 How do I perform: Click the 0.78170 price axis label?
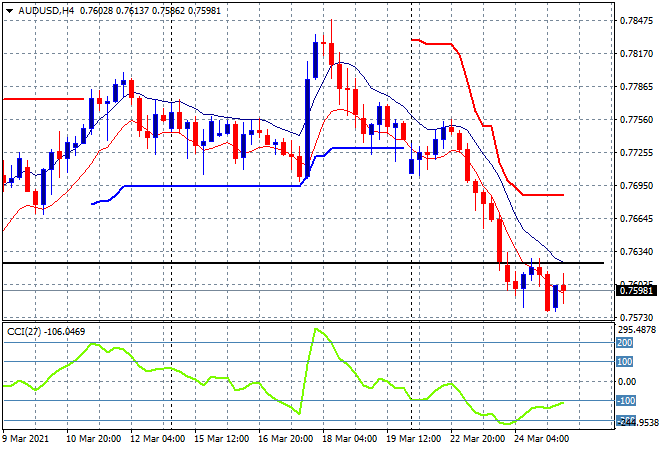636,54
